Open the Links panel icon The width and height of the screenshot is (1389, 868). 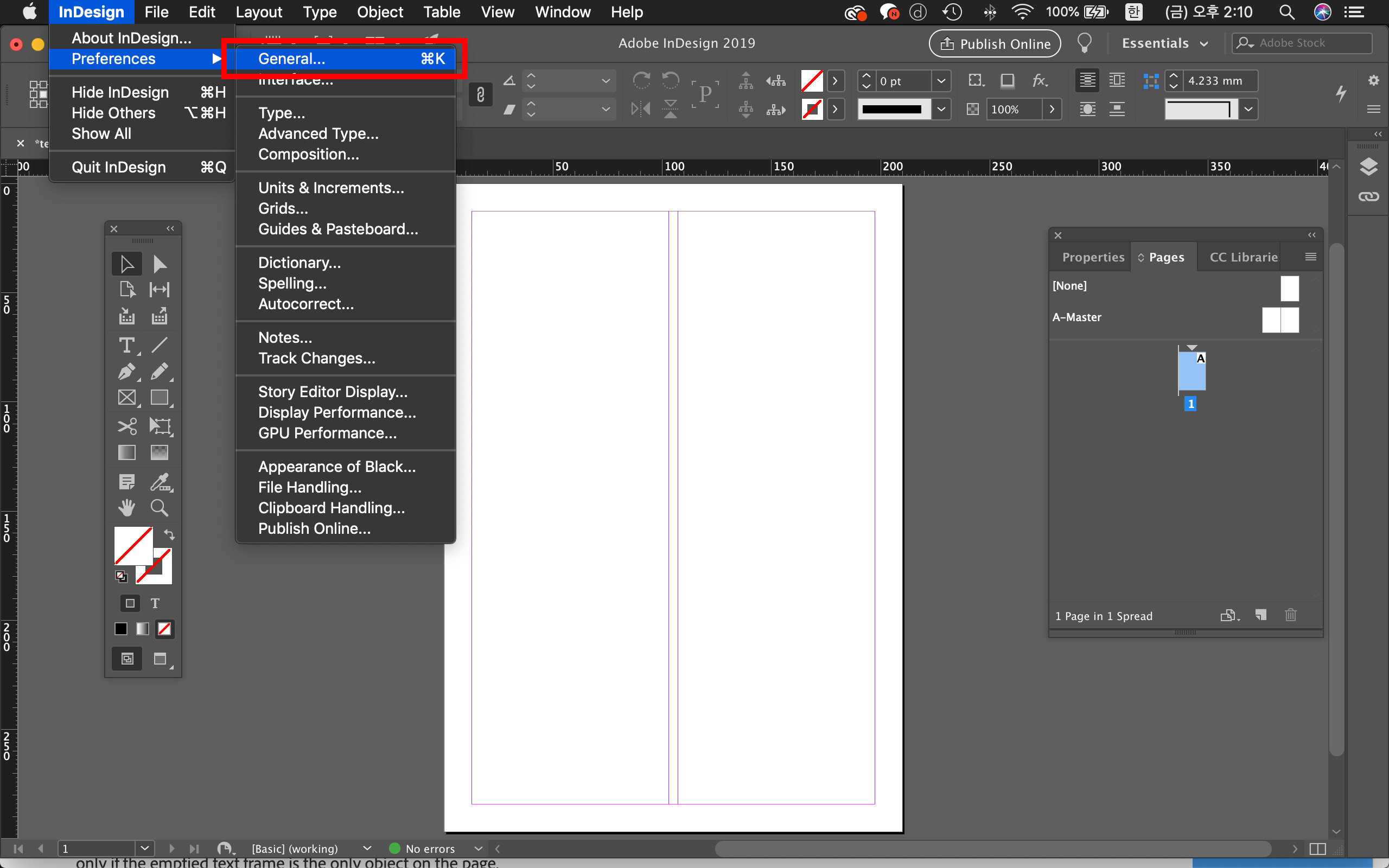coord(1369,197)
